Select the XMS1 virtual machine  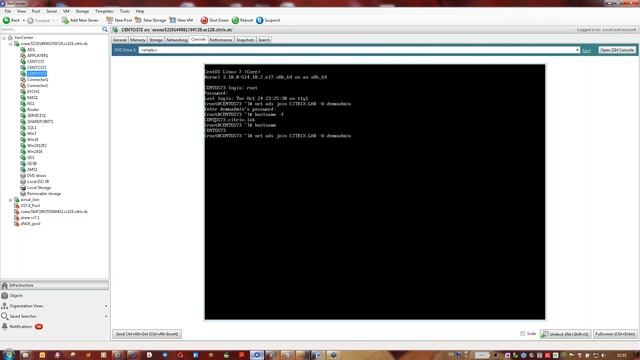32,169
